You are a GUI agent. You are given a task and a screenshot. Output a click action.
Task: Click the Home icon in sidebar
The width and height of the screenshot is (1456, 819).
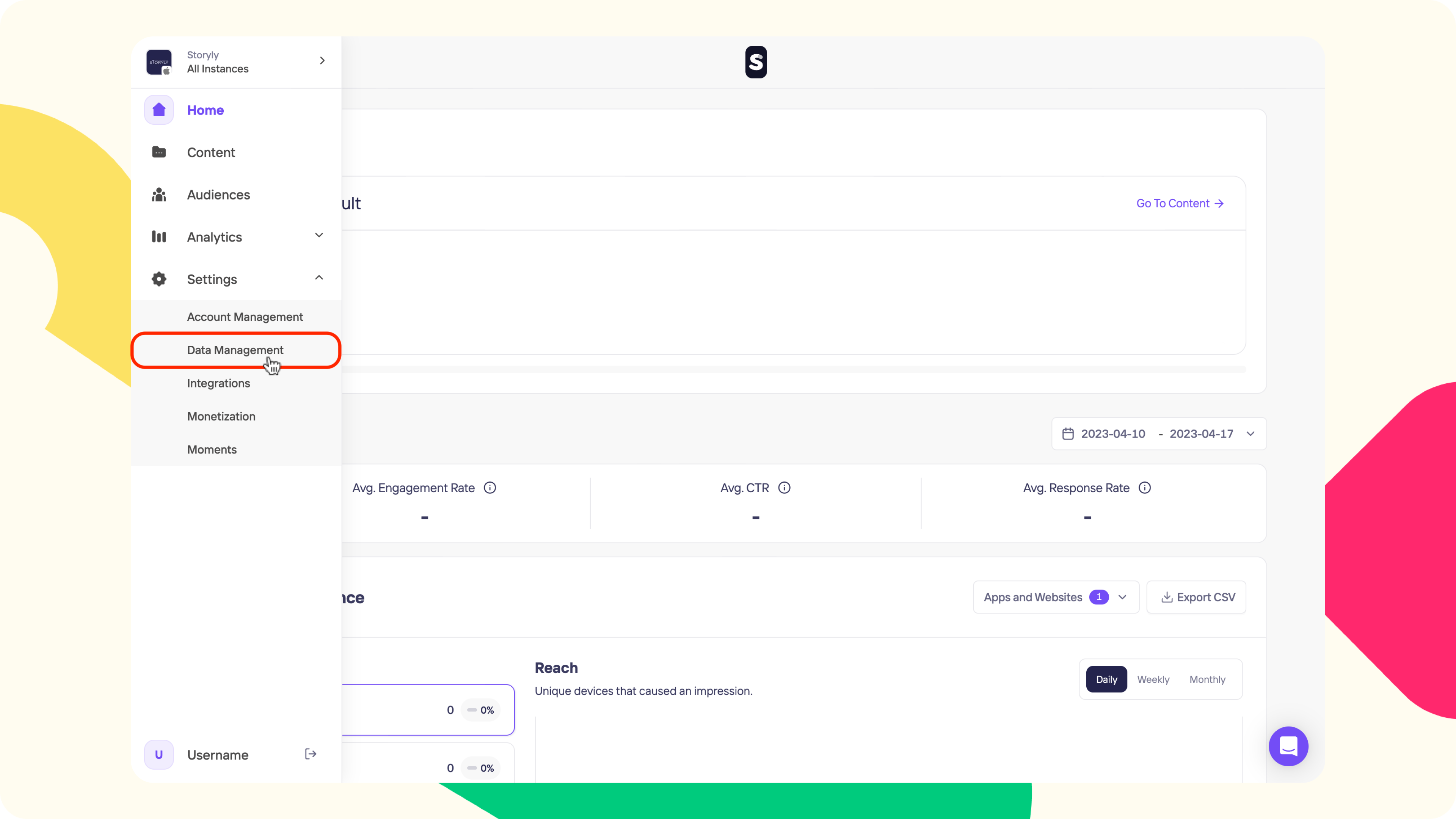pyautogui.click(x=159, y=110)
